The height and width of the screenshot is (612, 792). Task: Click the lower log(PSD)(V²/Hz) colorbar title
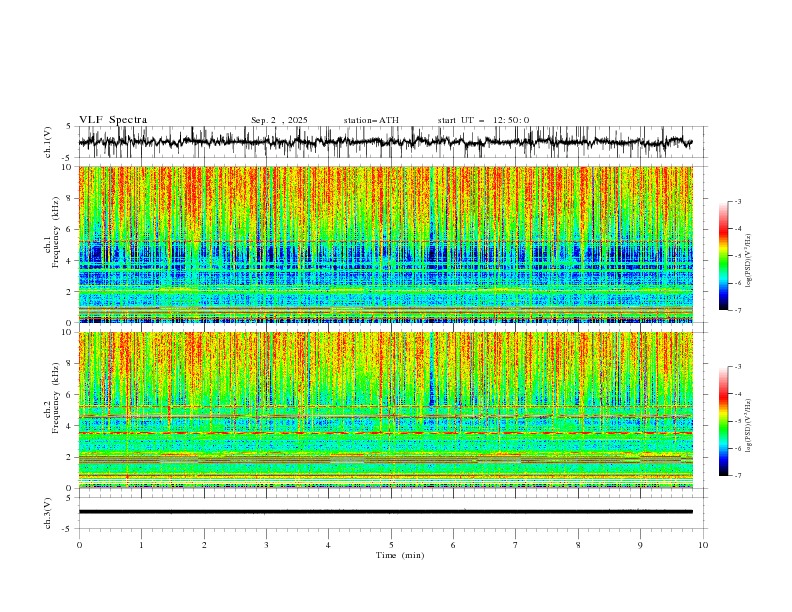tap(749, 425)
